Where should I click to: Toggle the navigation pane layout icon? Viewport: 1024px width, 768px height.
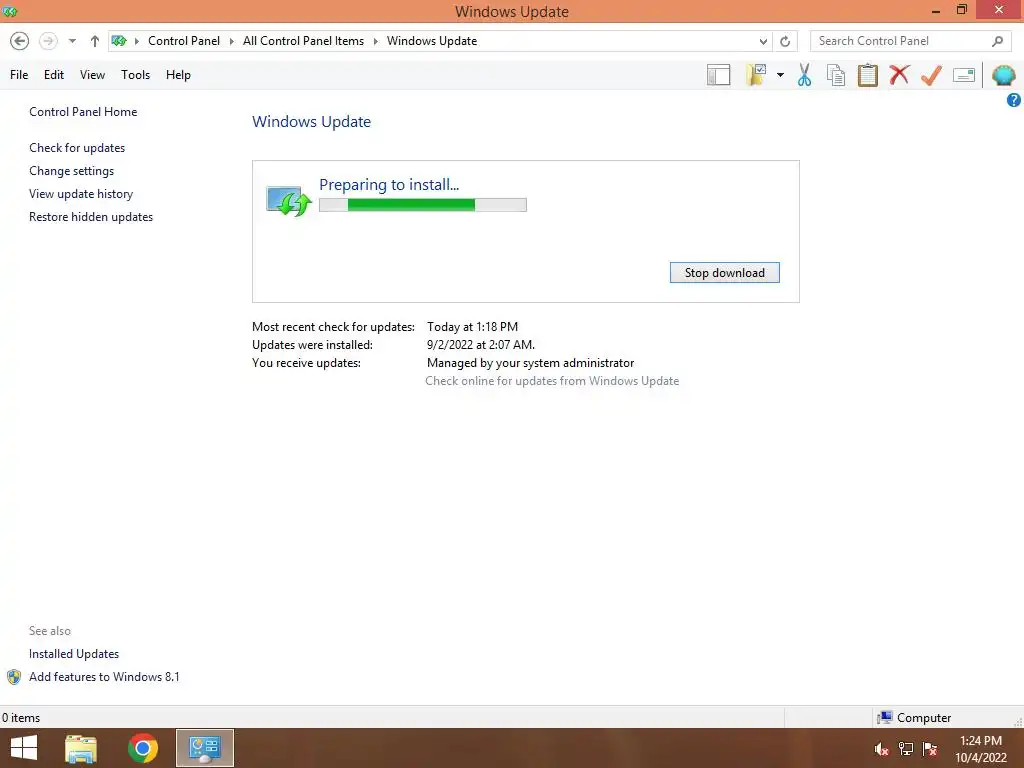point(718,75)
